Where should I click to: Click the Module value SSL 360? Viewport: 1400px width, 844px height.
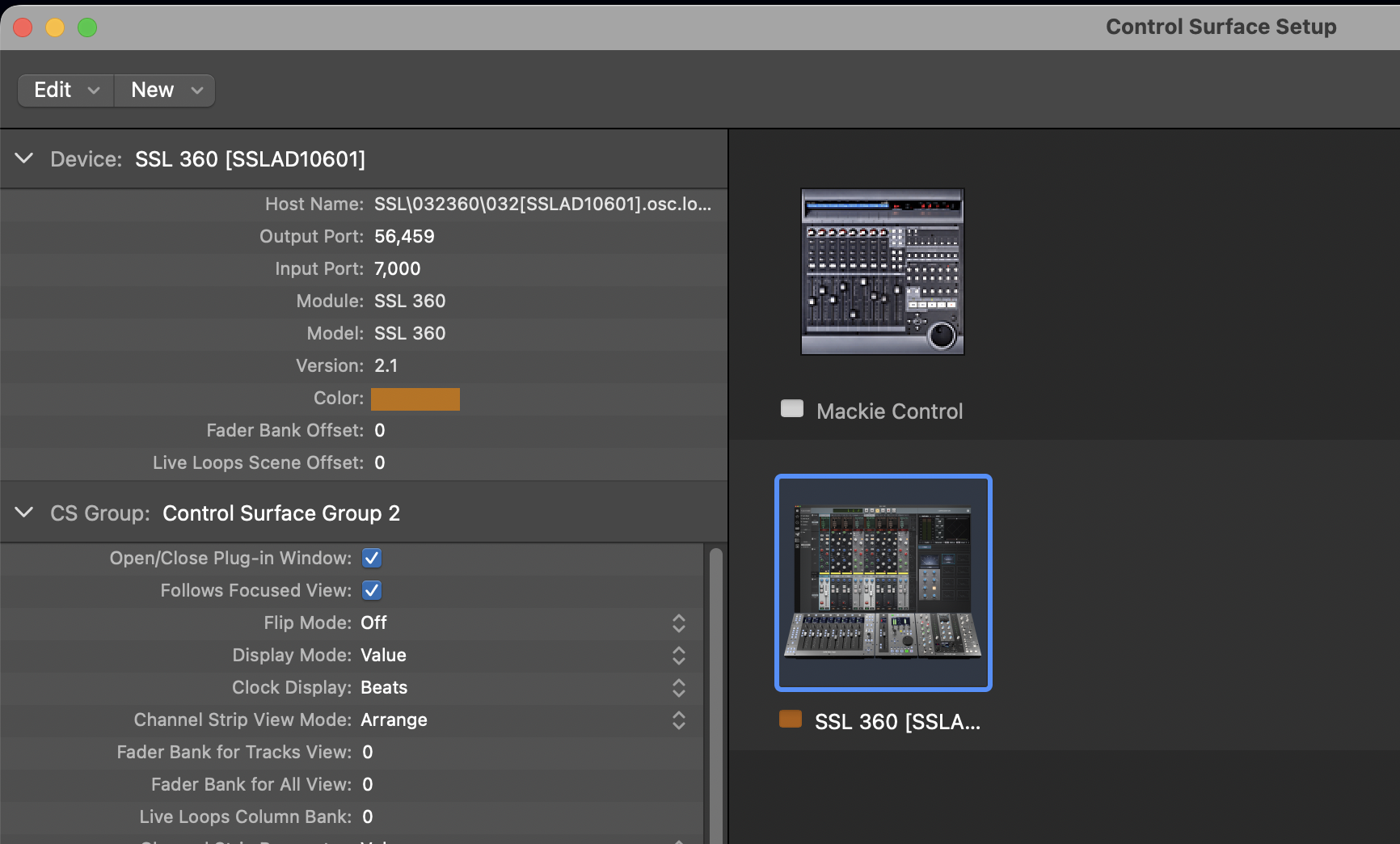pyautogui.click(x=410, y=301)
